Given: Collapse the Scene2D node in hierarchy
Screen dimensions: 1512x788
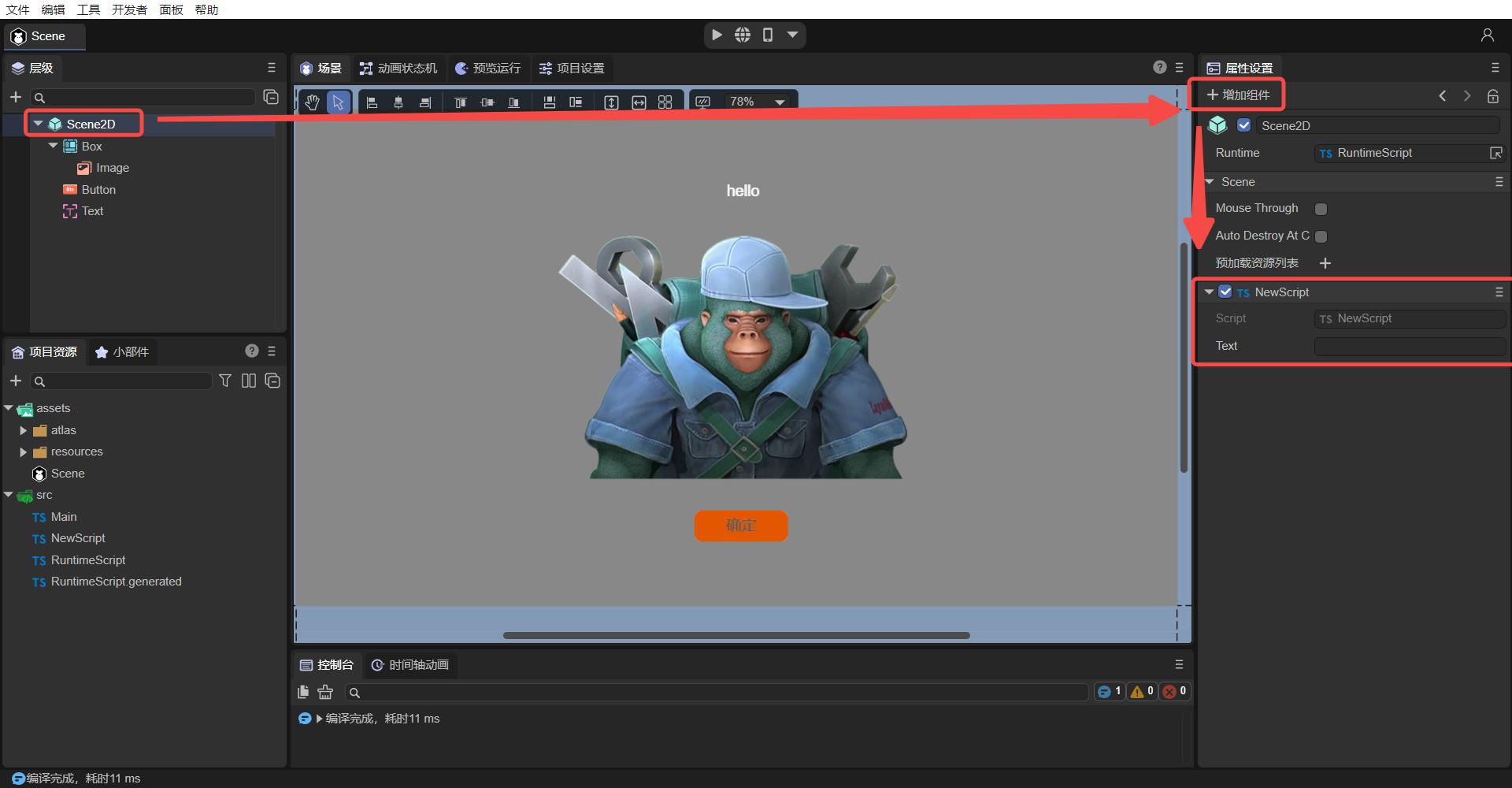Looking at the screenshot, I should click(x=38, y=124).
